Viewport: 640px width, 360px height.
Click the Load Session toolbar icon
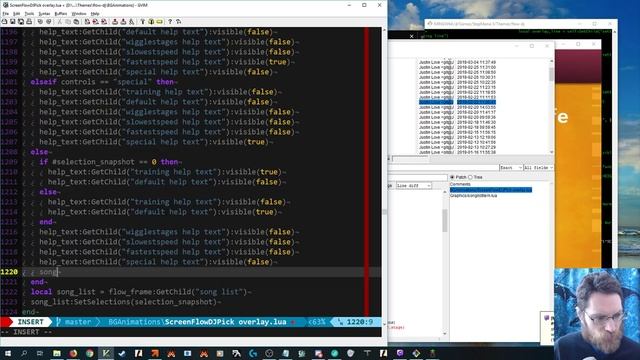(115, 22)
